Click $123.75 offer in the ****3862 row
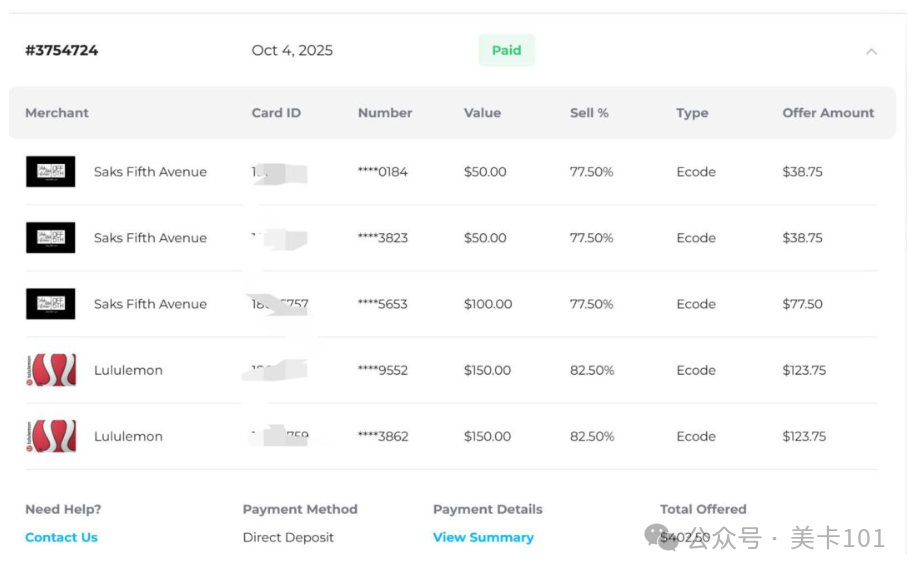The height and width of the screenshot is (575, 915). (x=804, y=436)
